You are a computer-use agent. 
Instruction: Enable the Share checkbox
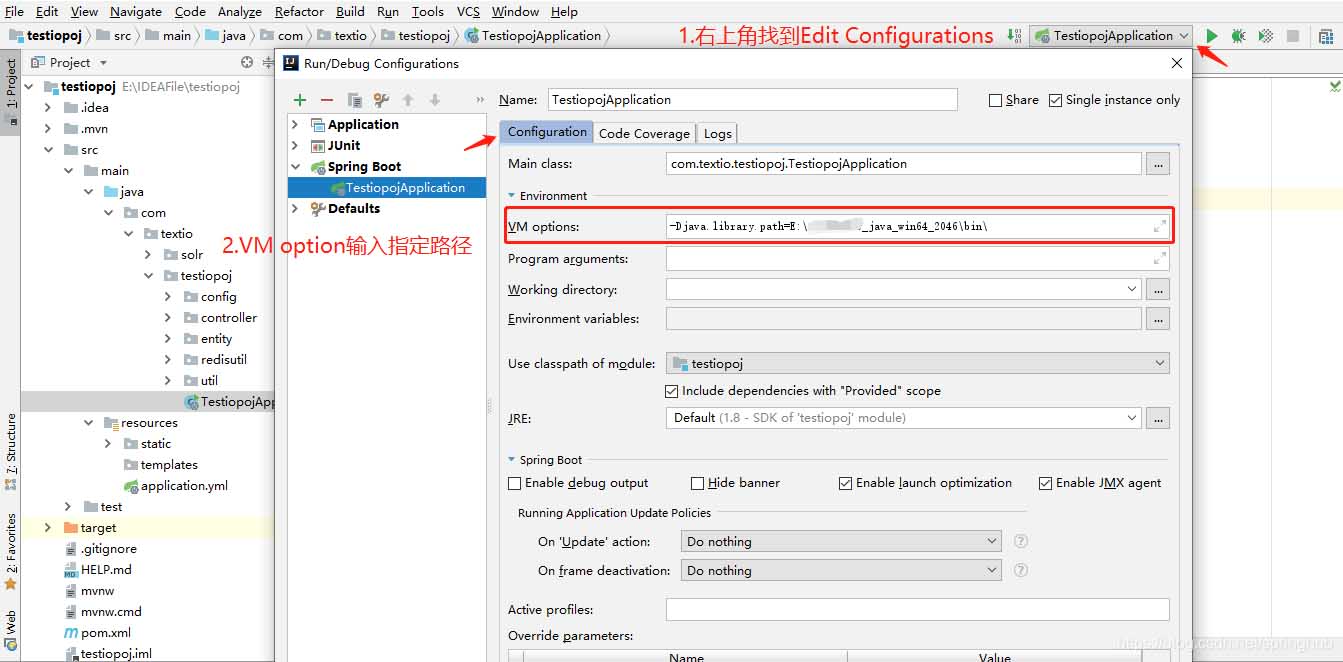tap(994, 100)
